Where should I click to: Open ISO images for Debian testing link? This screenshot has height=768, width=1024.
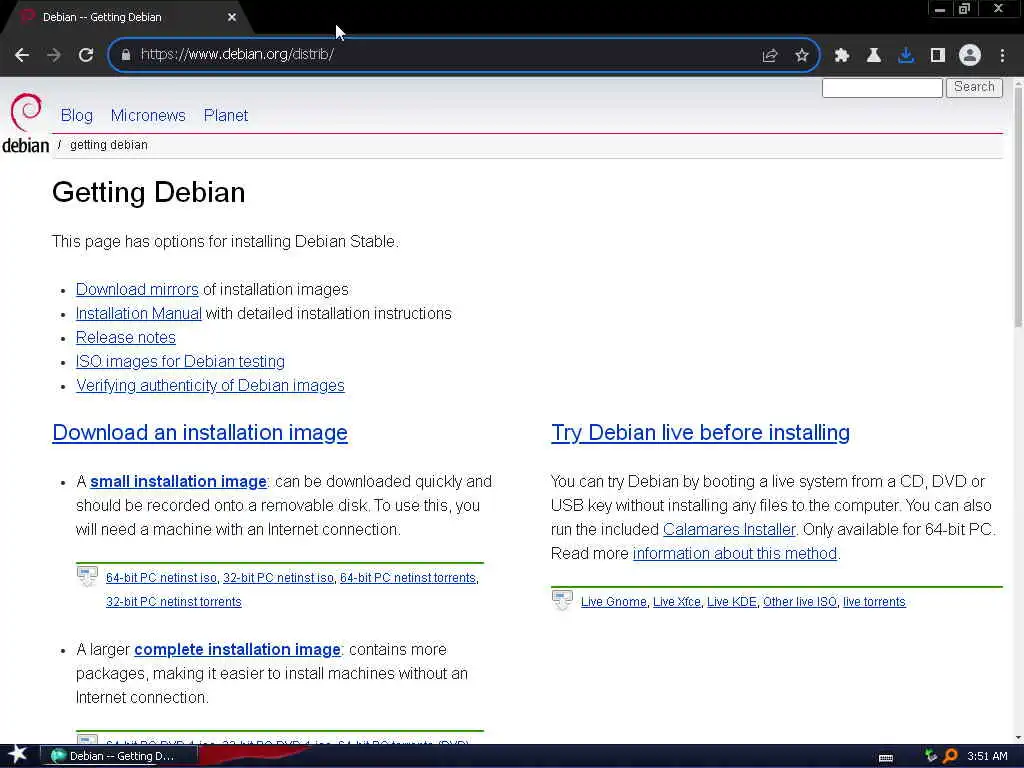click(180, 361)
